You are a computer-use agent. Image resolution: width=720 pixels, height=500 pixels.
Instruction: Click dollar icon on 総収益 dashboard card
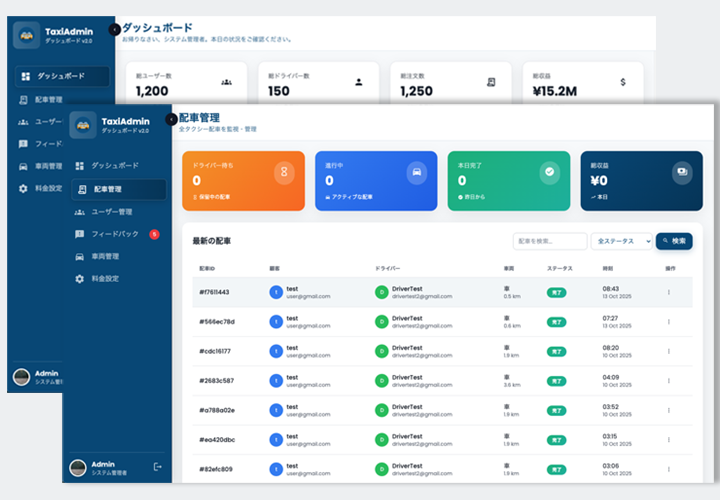pos(623,82)
